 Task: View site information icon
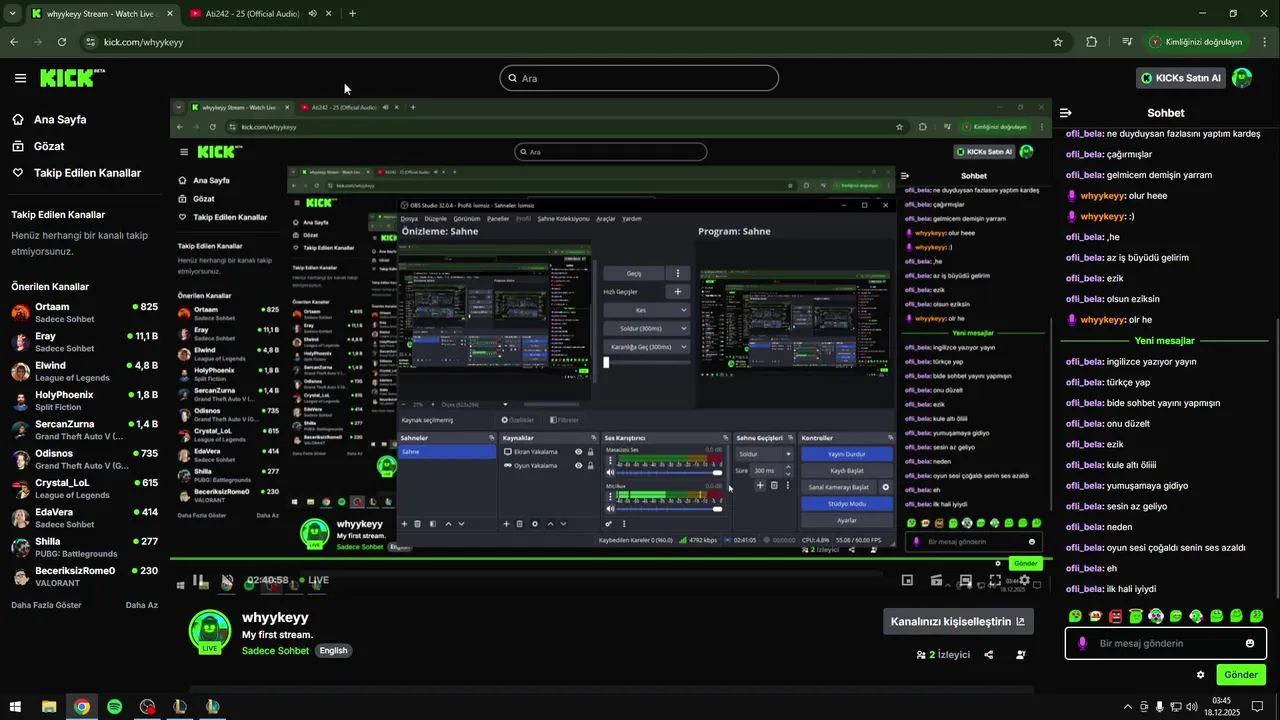[91, 42]
